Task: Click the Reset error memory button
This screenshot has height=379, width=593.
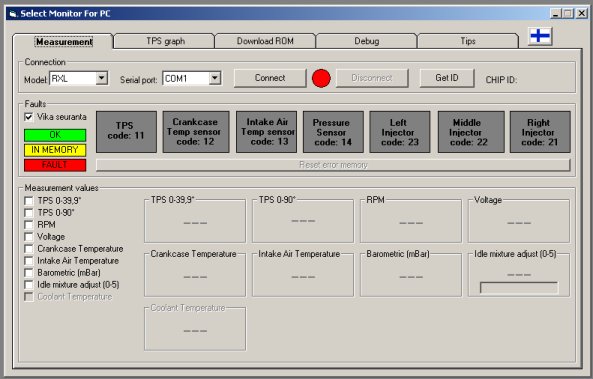Action: point(333,165)
